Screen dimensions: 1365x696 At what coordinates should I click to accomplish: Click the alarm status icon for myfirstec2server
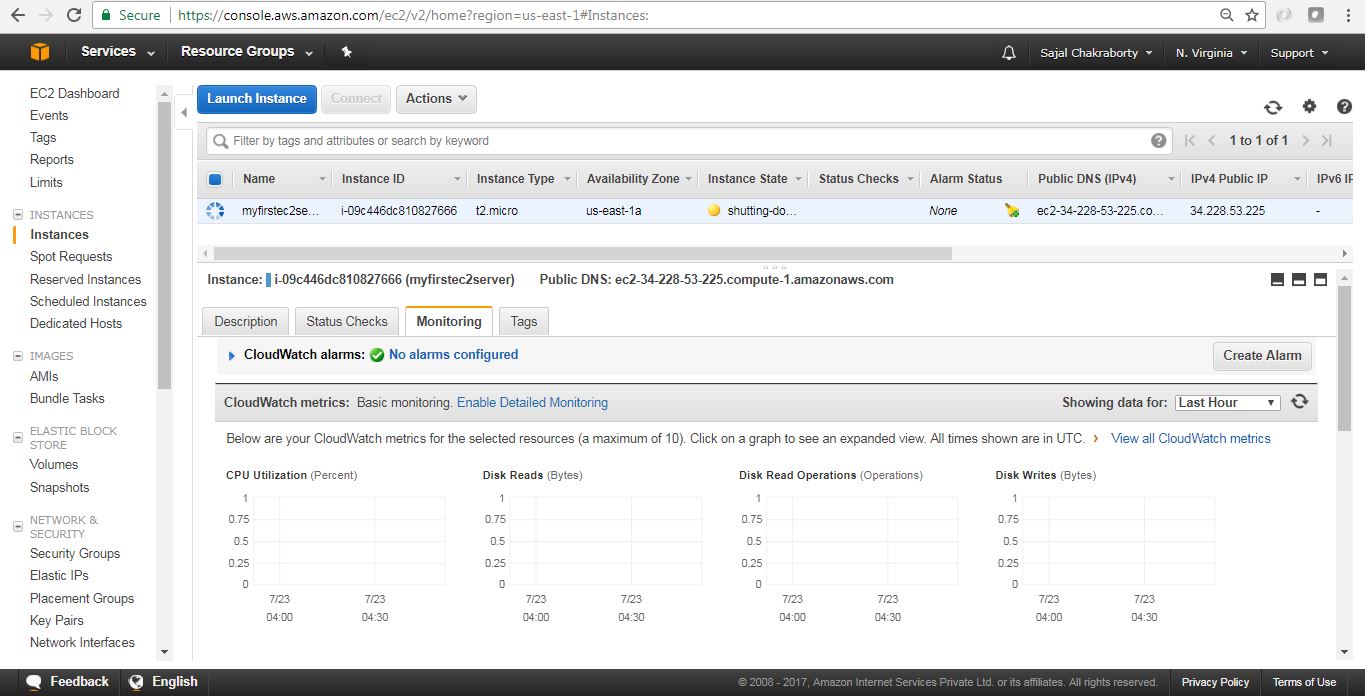click(x=1012, y=211)
